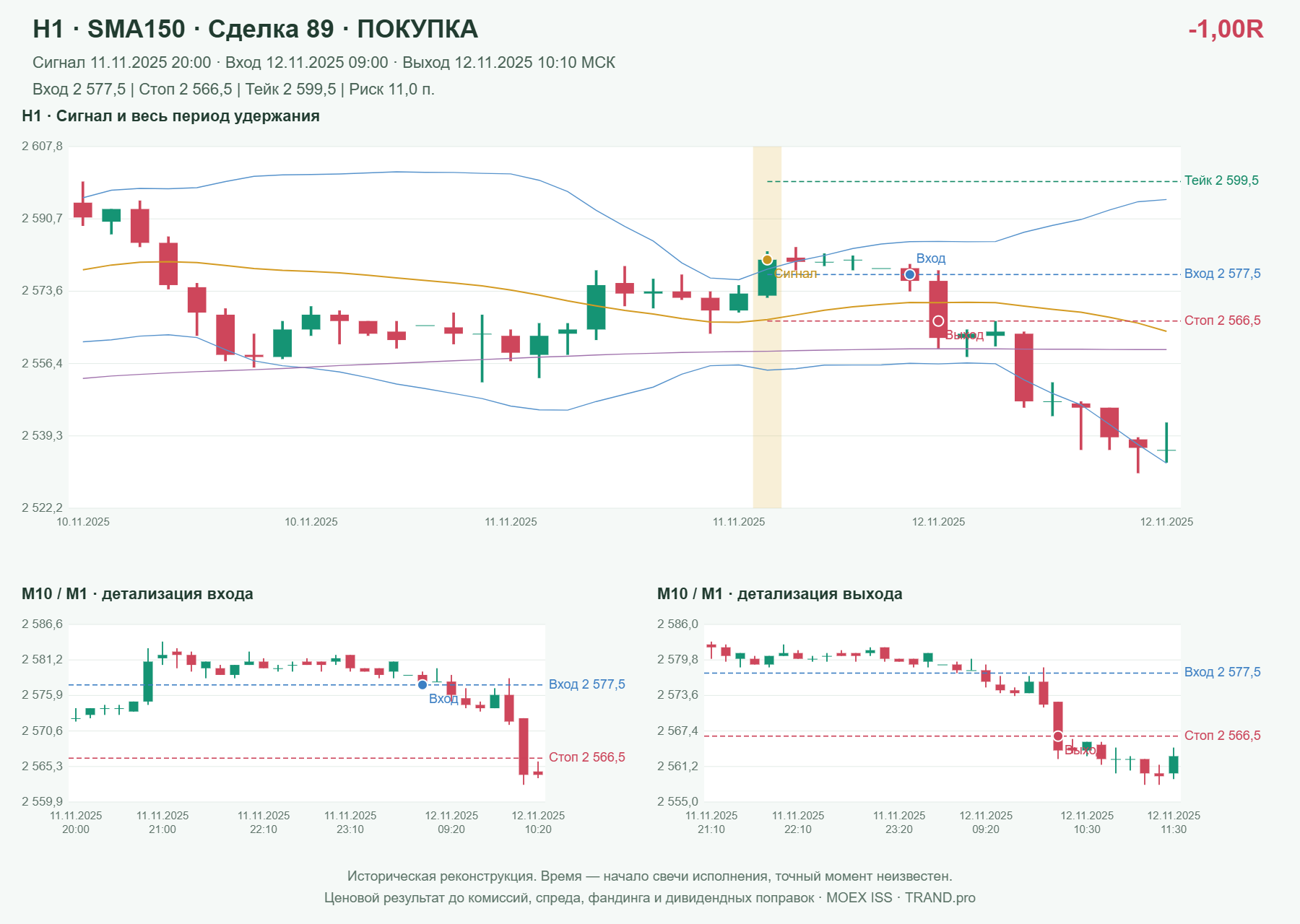1300x924 pixels.
Task: Click the 2 556,4 price axis label
Action: point(42,363)
